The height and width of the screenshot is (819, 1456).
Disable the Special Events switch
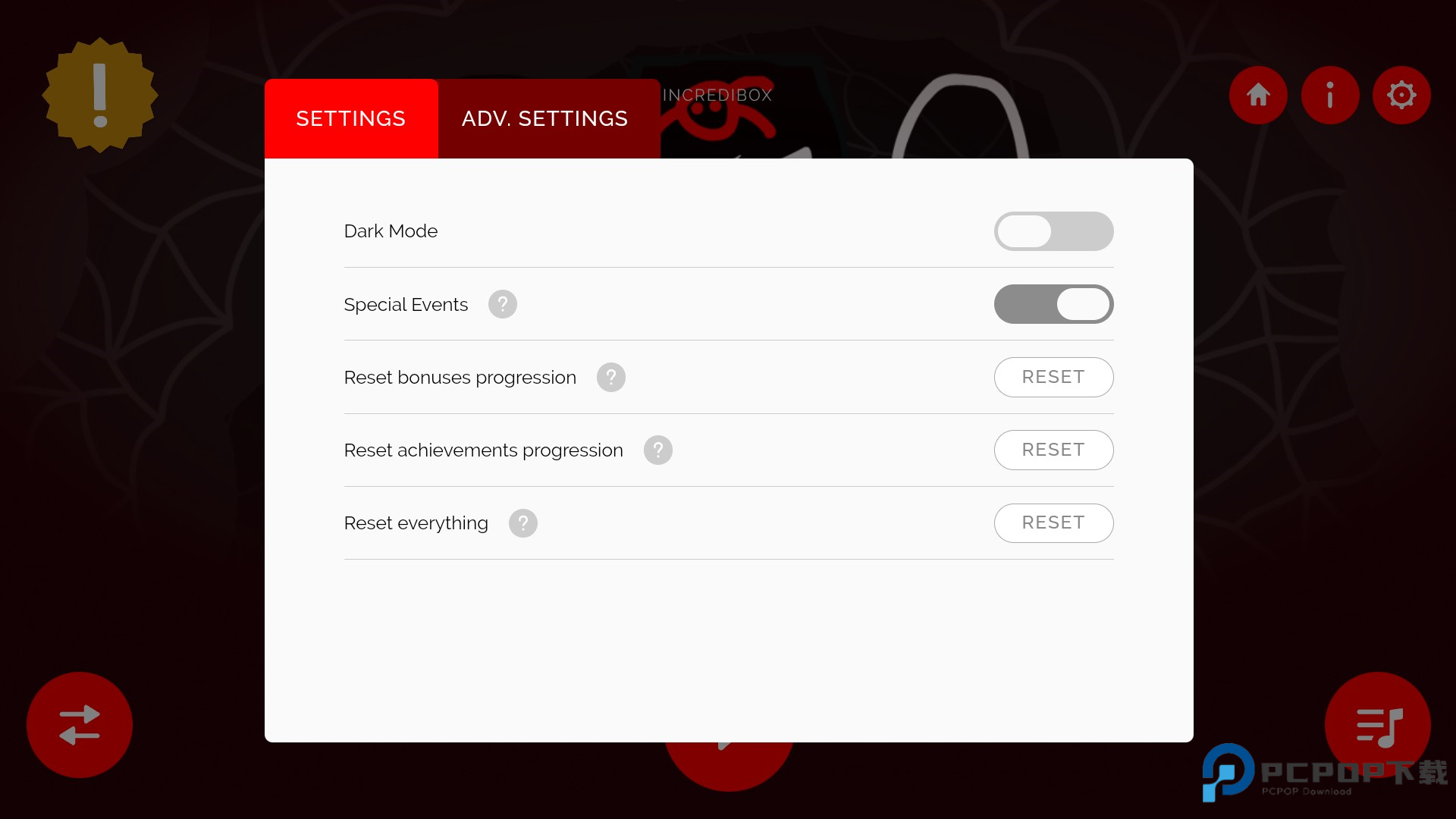(1053, 304)
